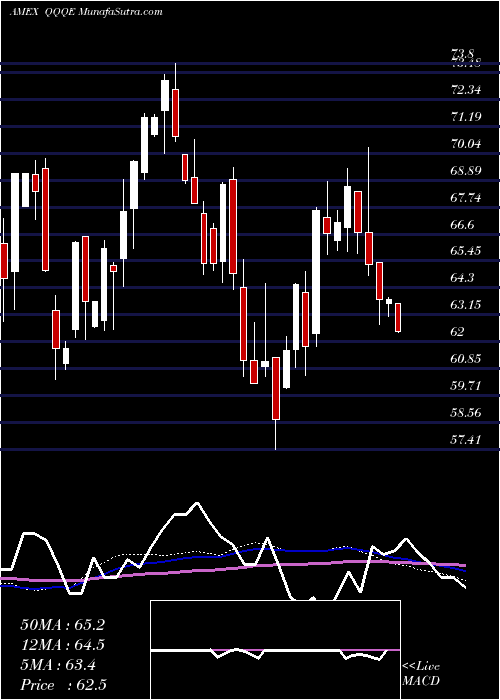
Task: Click the 67.74 price axis label
Action: click(x=466, y=197)
